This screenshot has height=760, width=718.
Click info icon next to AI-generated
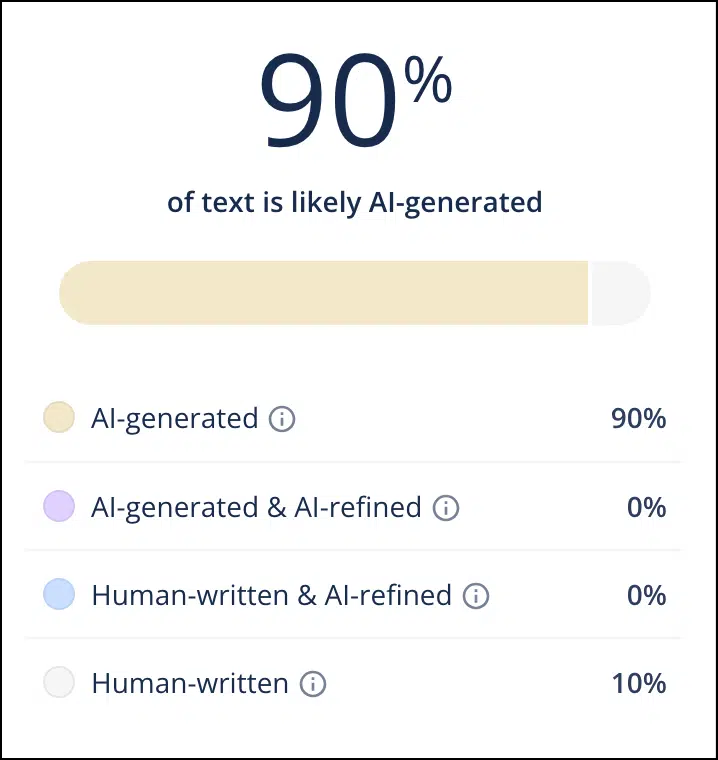pyautogui.click(x=282, y=419)
